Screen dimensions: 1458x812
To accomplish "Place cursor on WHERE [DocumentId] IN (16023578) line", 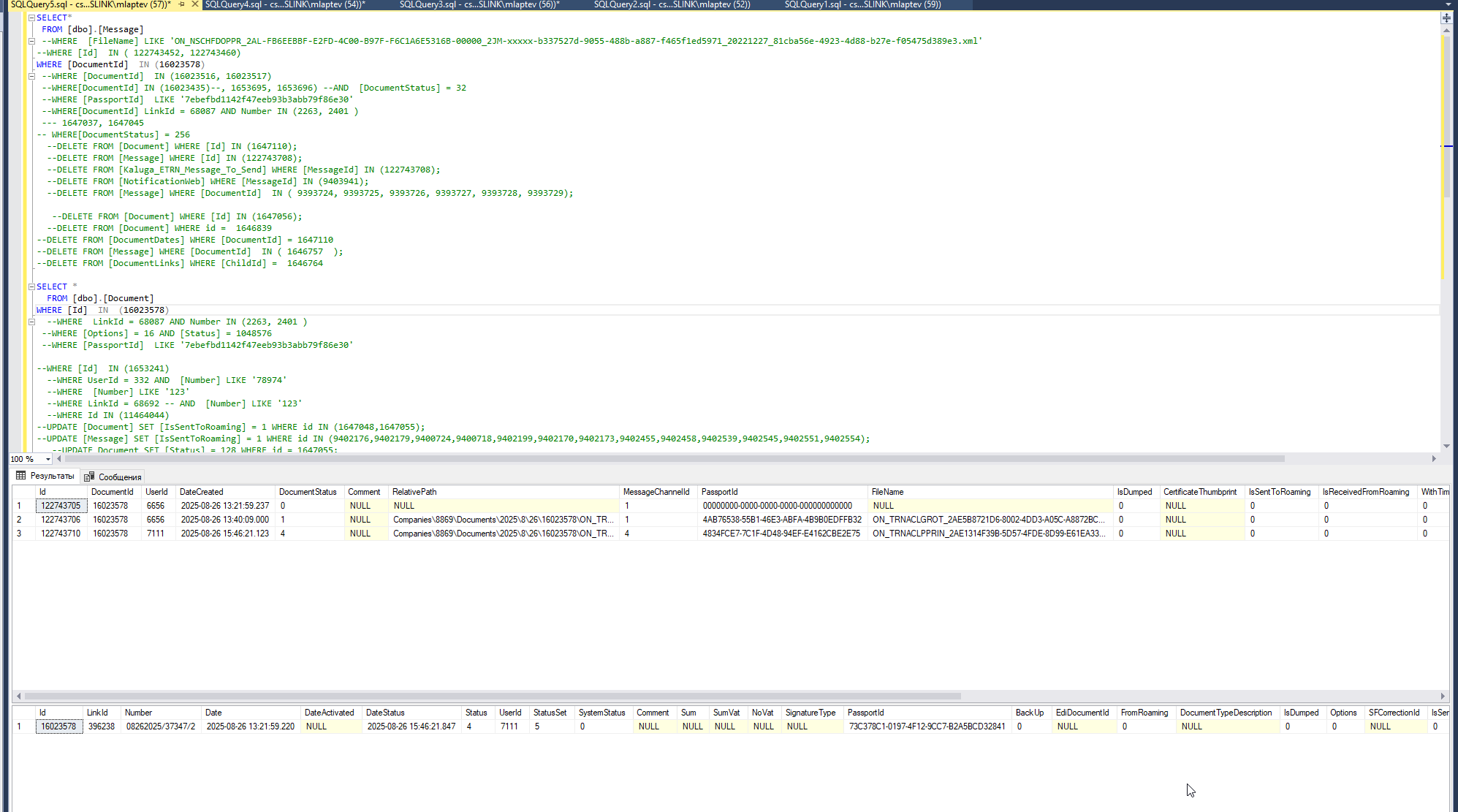I will pyautogui.click(x=121, y=64).
